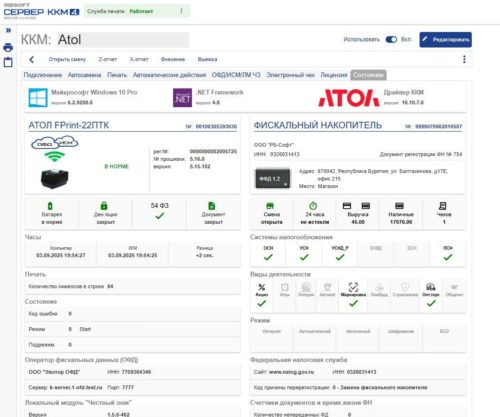
Task: Select the Состояние tab
Action: coord(368,75)
